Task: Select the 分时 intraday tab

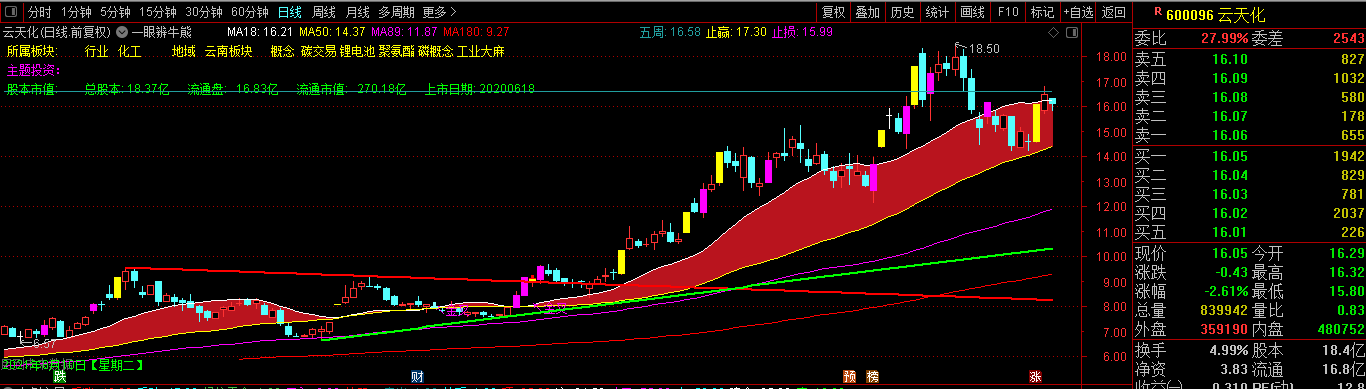Action: [39, 12]
